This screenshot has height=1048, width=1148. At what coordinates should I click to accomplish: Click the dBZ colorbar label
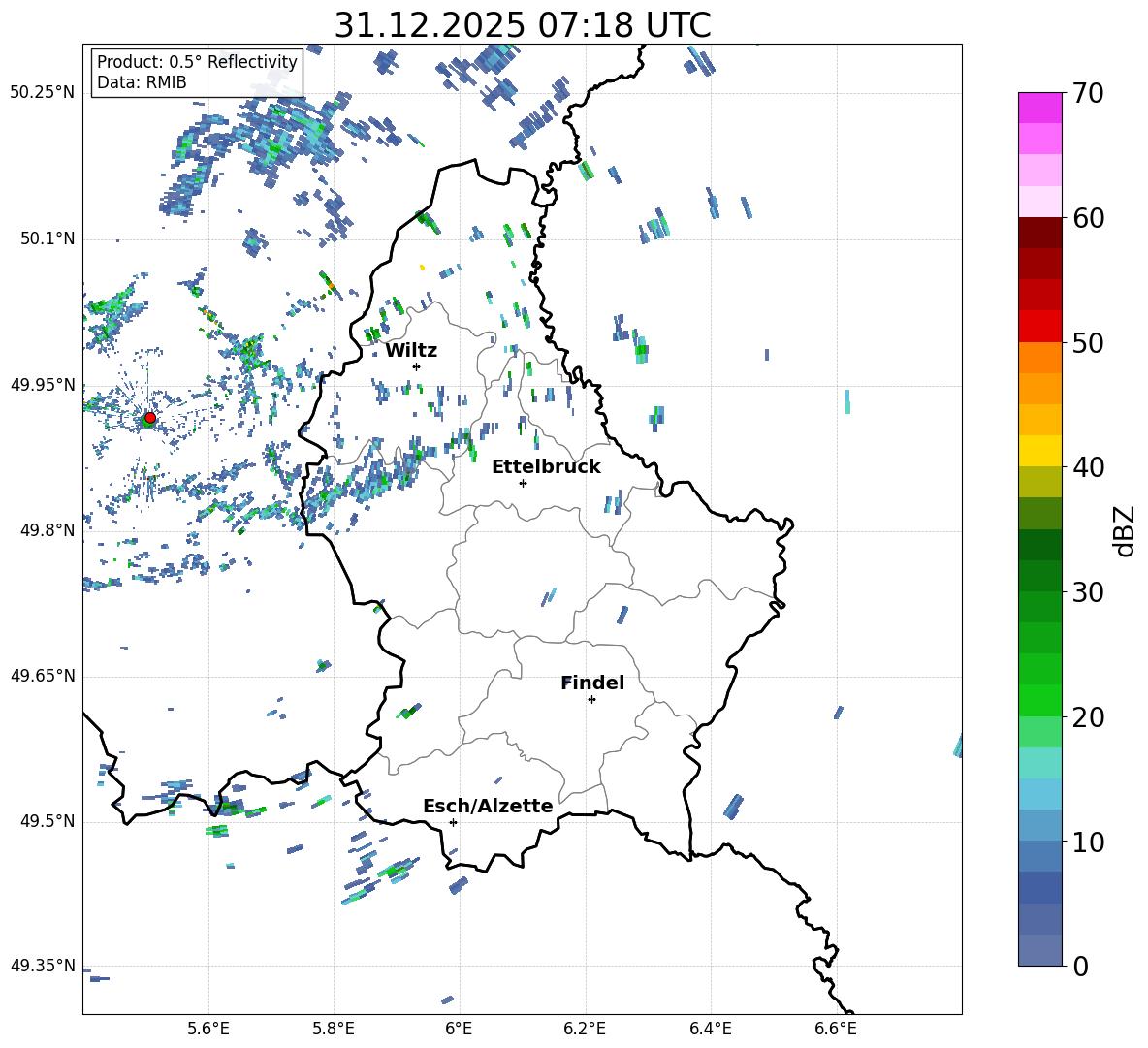point(1126,530)
